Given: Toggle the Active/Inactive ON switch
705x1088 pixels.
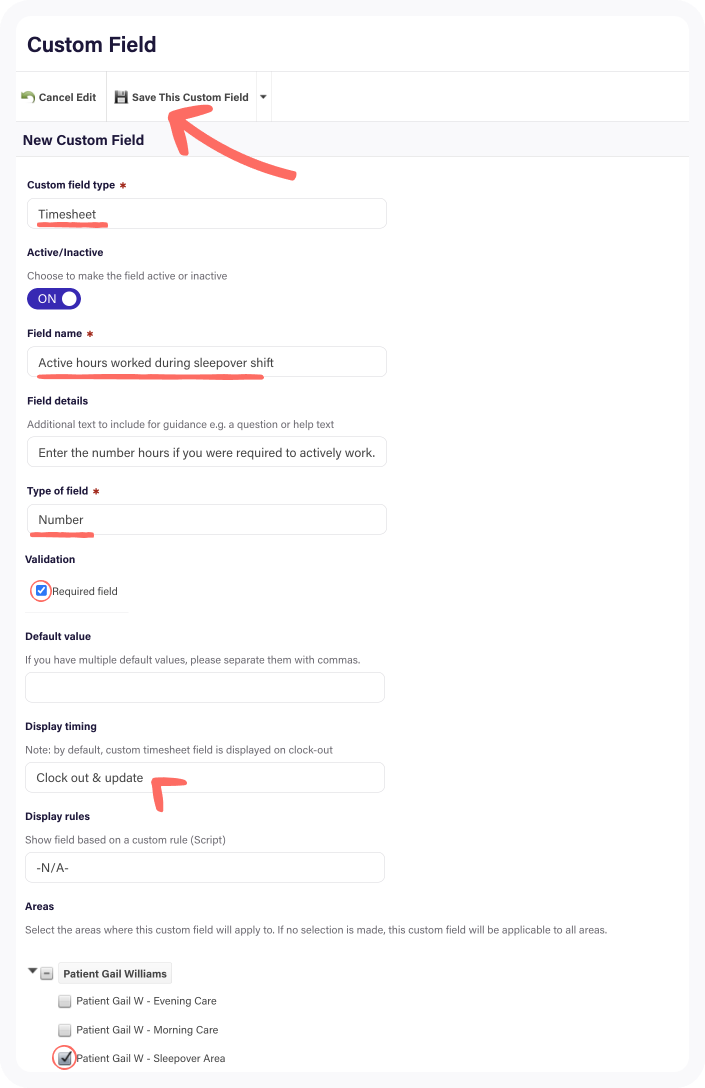Looking at the screenshot, I should (x=54, y=298).
